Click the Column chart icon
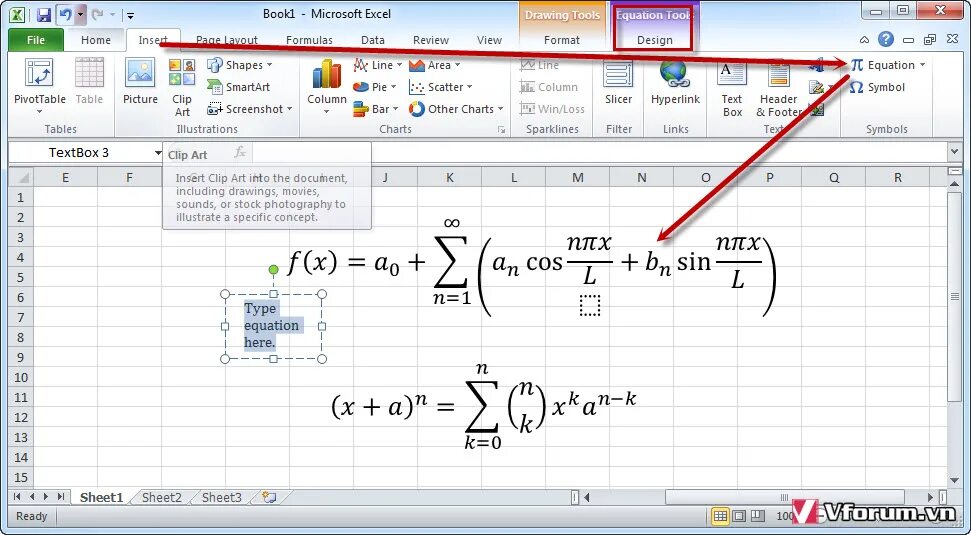The height and width of the screenshot is (535, 971). [x=326, y=74]
